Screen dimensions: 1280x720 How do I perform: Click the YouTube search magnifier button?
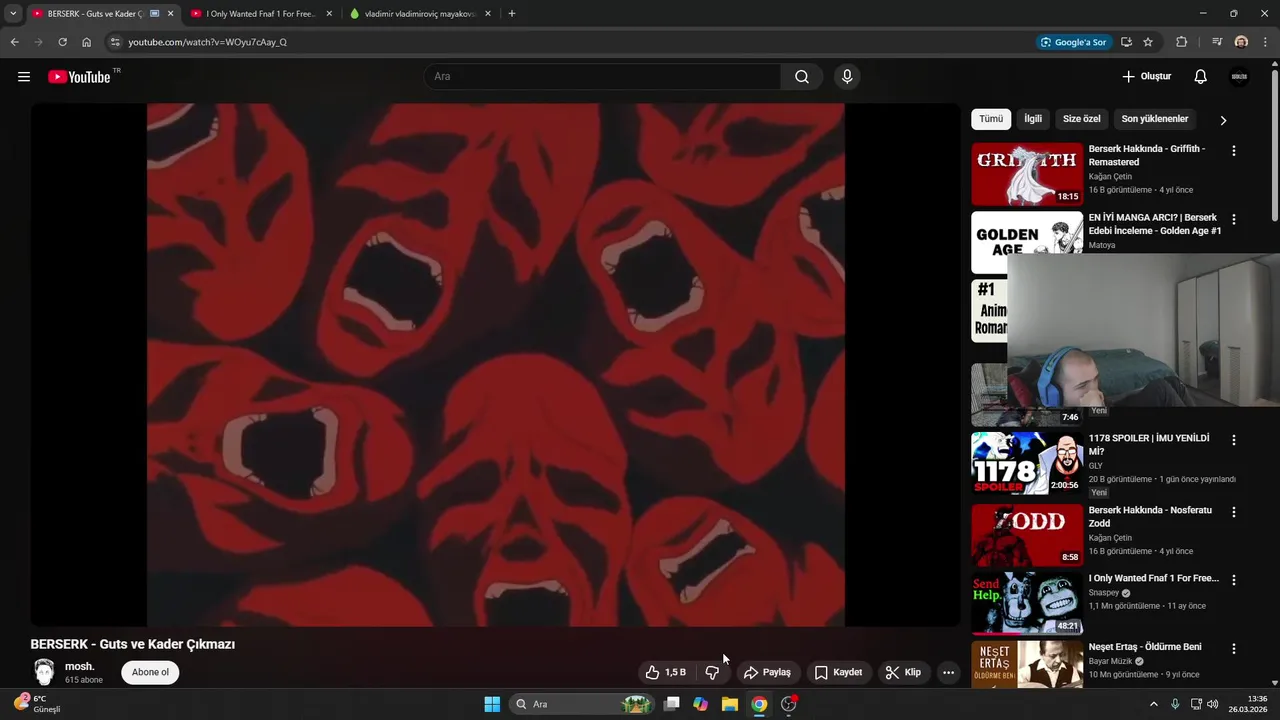coord(802,77)
